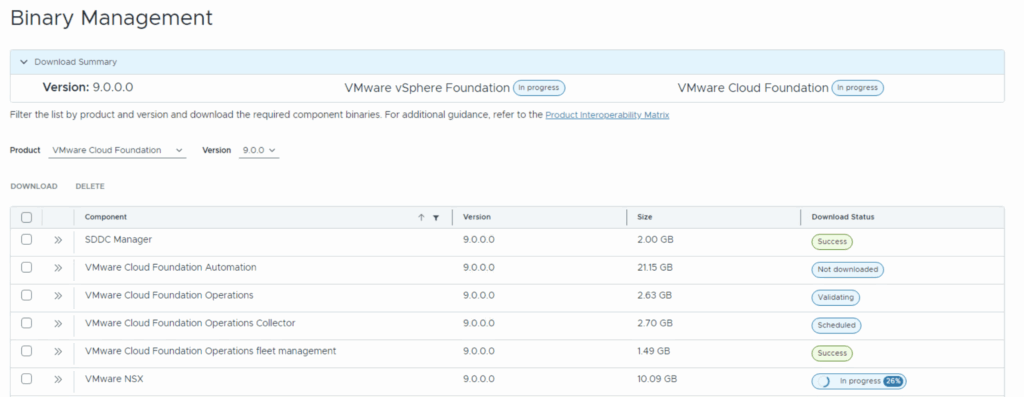Expand the VMware Cloud Foundation Operations Collector row details
The width and height of the screenshot is (1024, 397).
click(58, 323)
